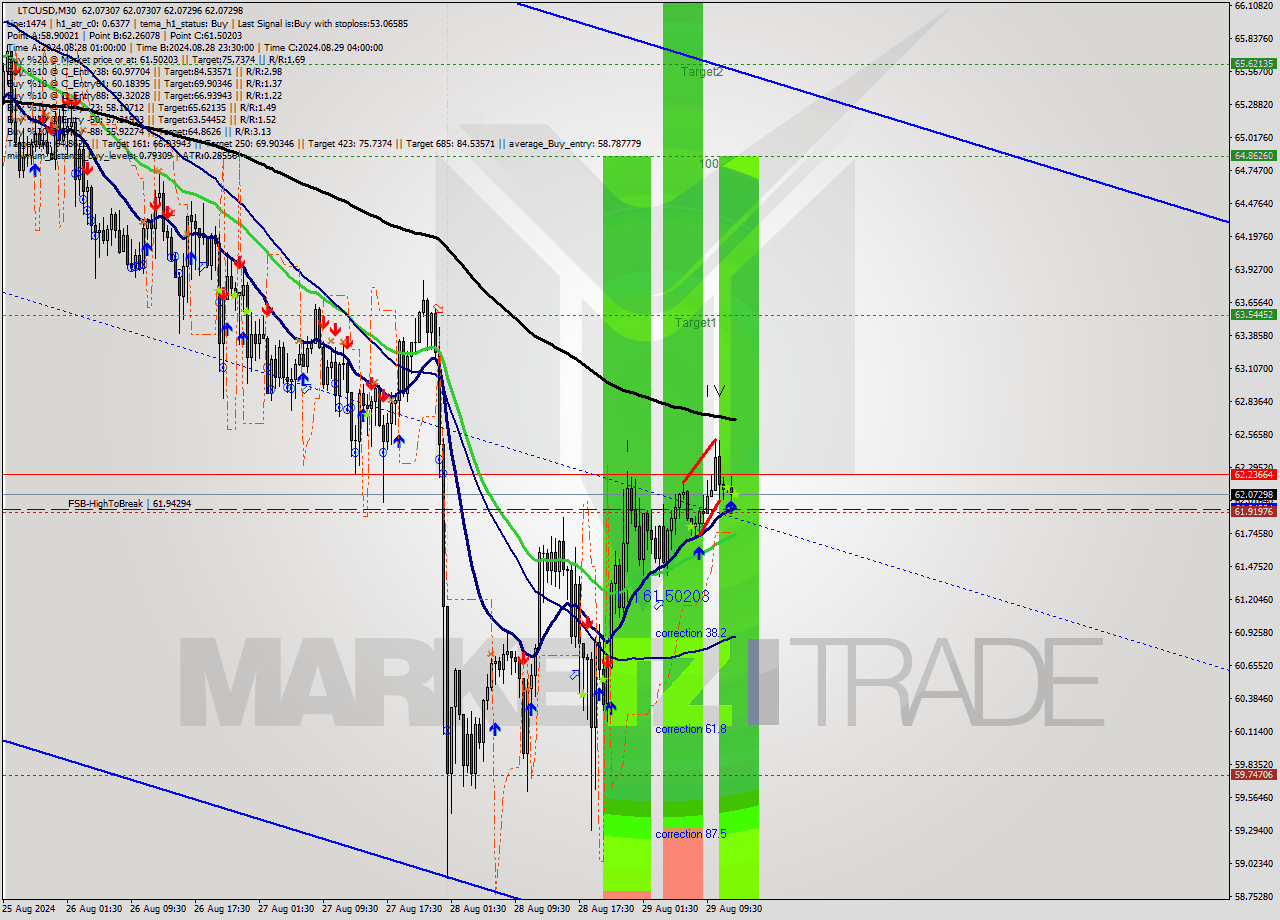Click the Target2 chart label
Screen dimensions: 1280x920
[702, 72]
